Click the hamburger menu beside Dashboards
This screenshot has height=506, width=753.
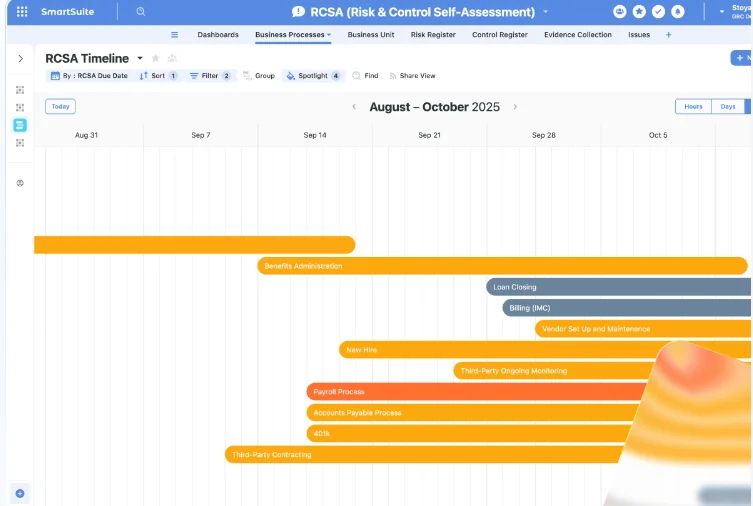click(174, 35)
